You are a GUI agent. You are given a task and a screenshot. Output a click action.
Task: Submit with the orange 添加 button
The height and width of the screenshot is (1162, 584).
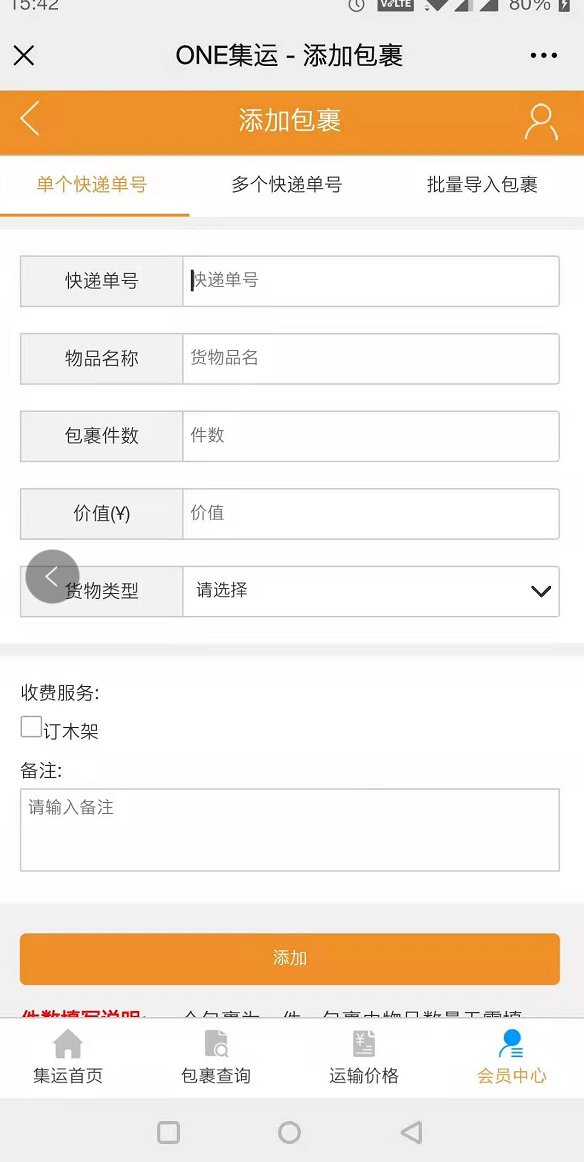pos(290,958)
